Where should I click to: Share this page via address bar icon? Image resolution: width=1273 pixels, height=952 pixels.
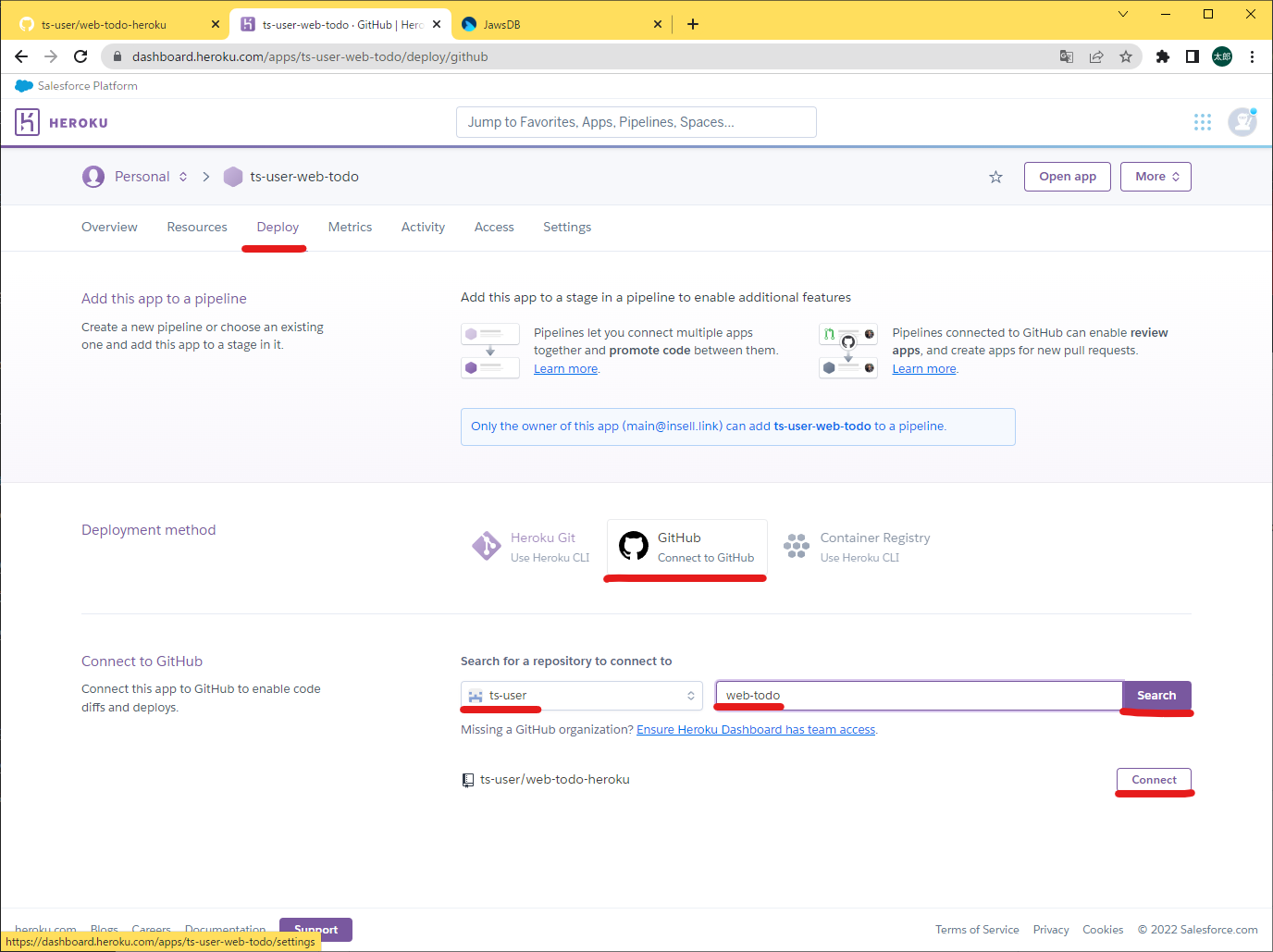point(1096,56)
